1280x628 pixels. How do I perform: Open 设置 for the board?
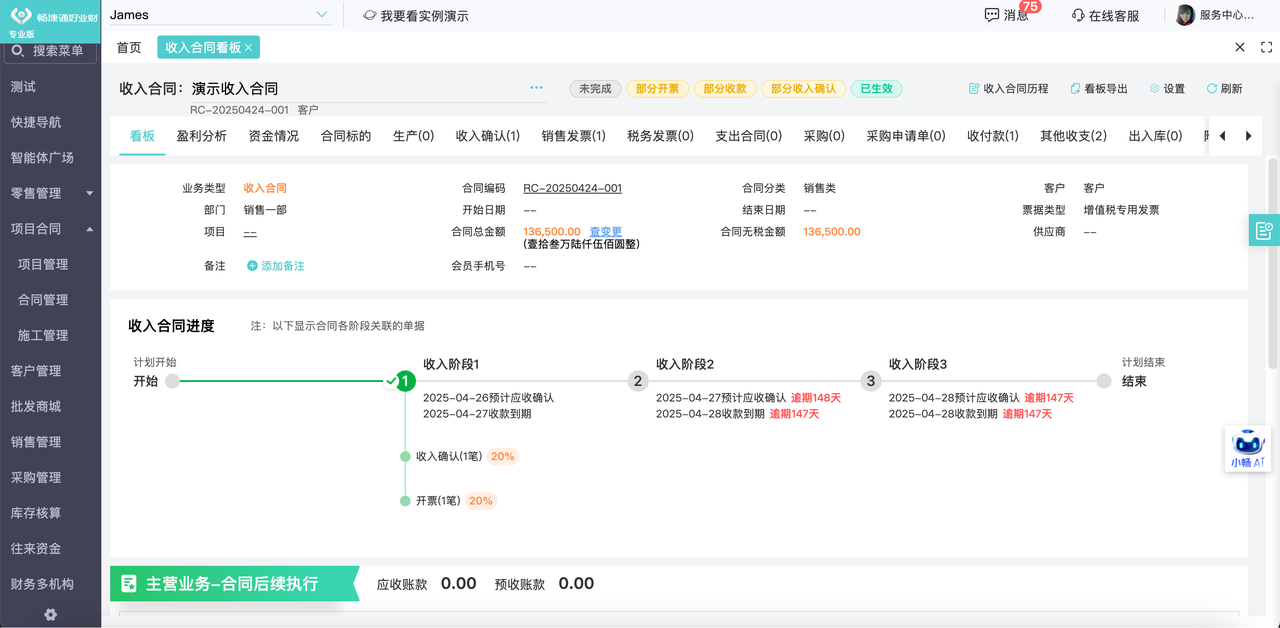click(1167, 89)
